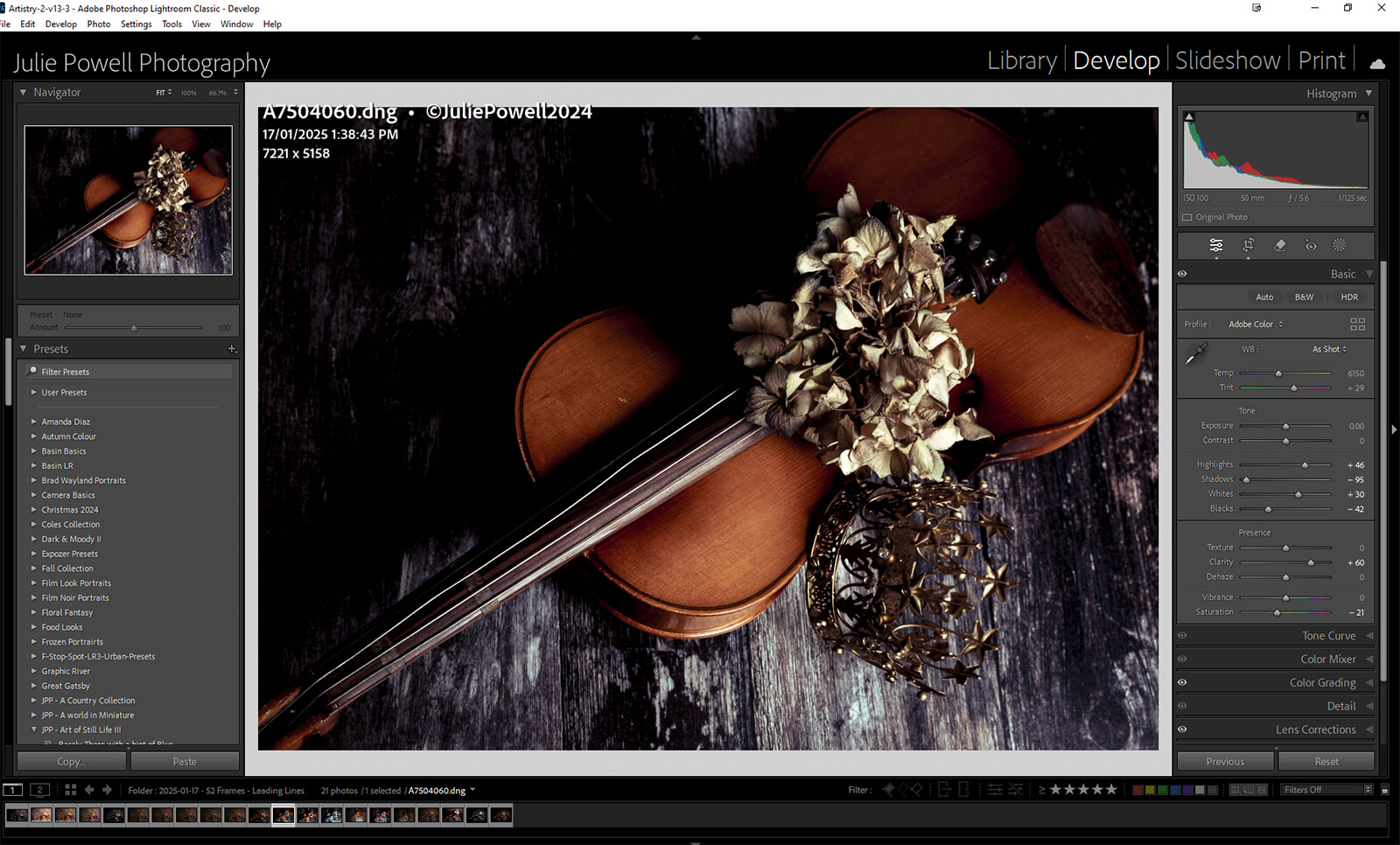Open the Filters Off dropdown

point(1326,790)
